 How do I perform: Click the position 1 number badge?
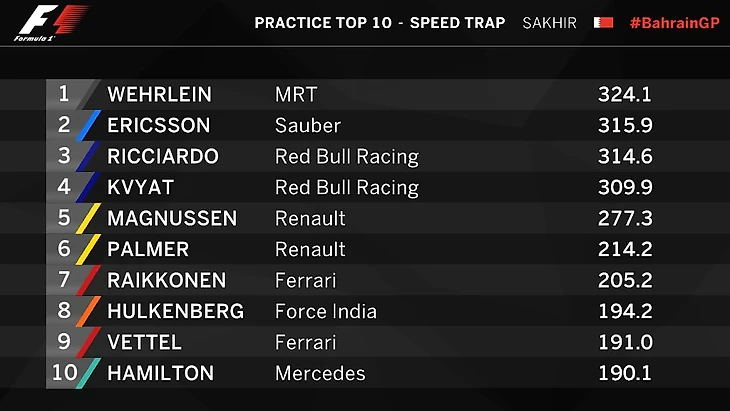click(x=64, y=94)
